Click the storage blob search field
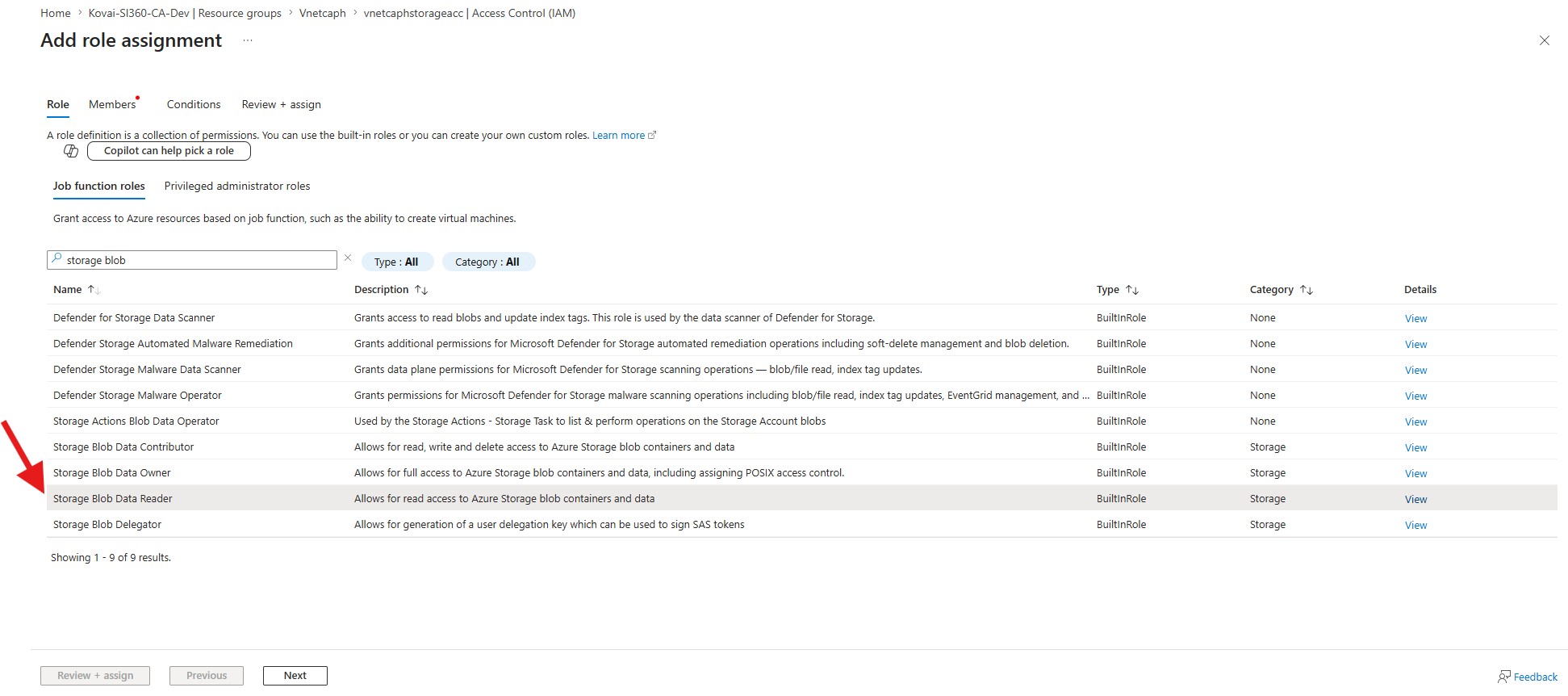 [192, 260]
